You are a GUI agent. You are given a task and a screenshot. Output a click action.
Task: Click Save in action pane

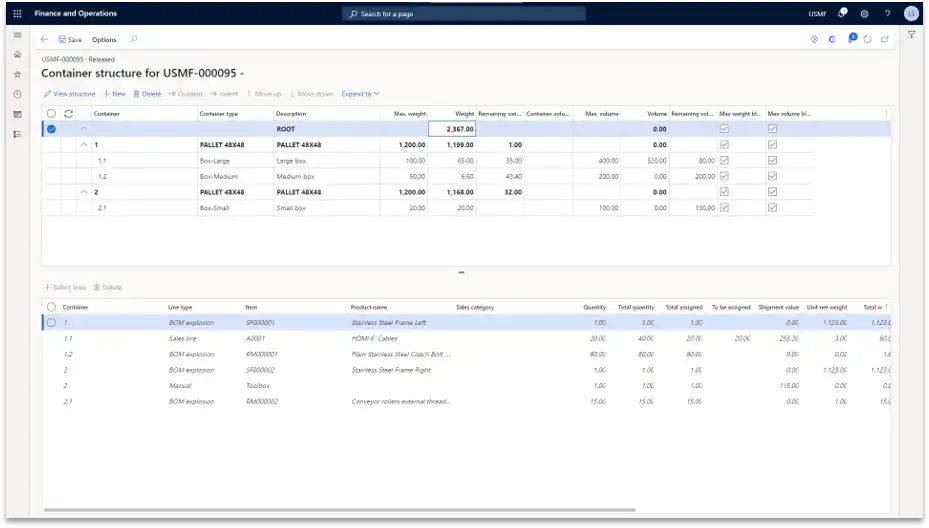tap(70, 39)
